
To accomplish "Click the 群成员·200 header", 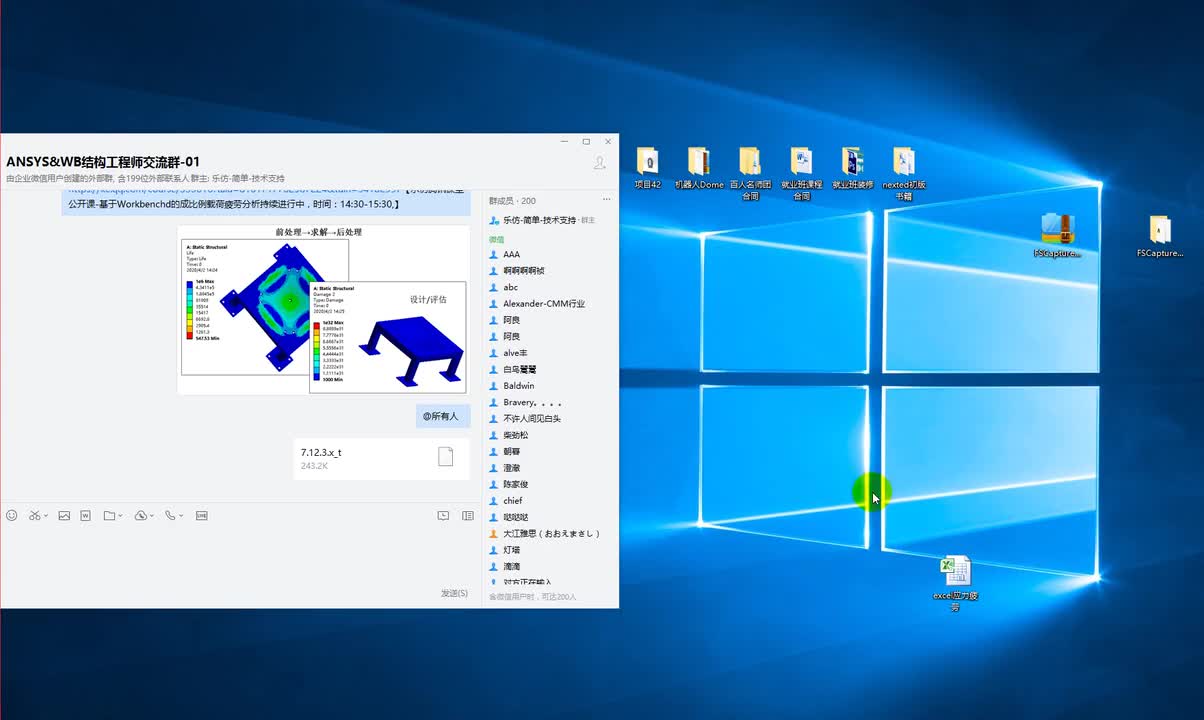I will (x=512, y=201).
